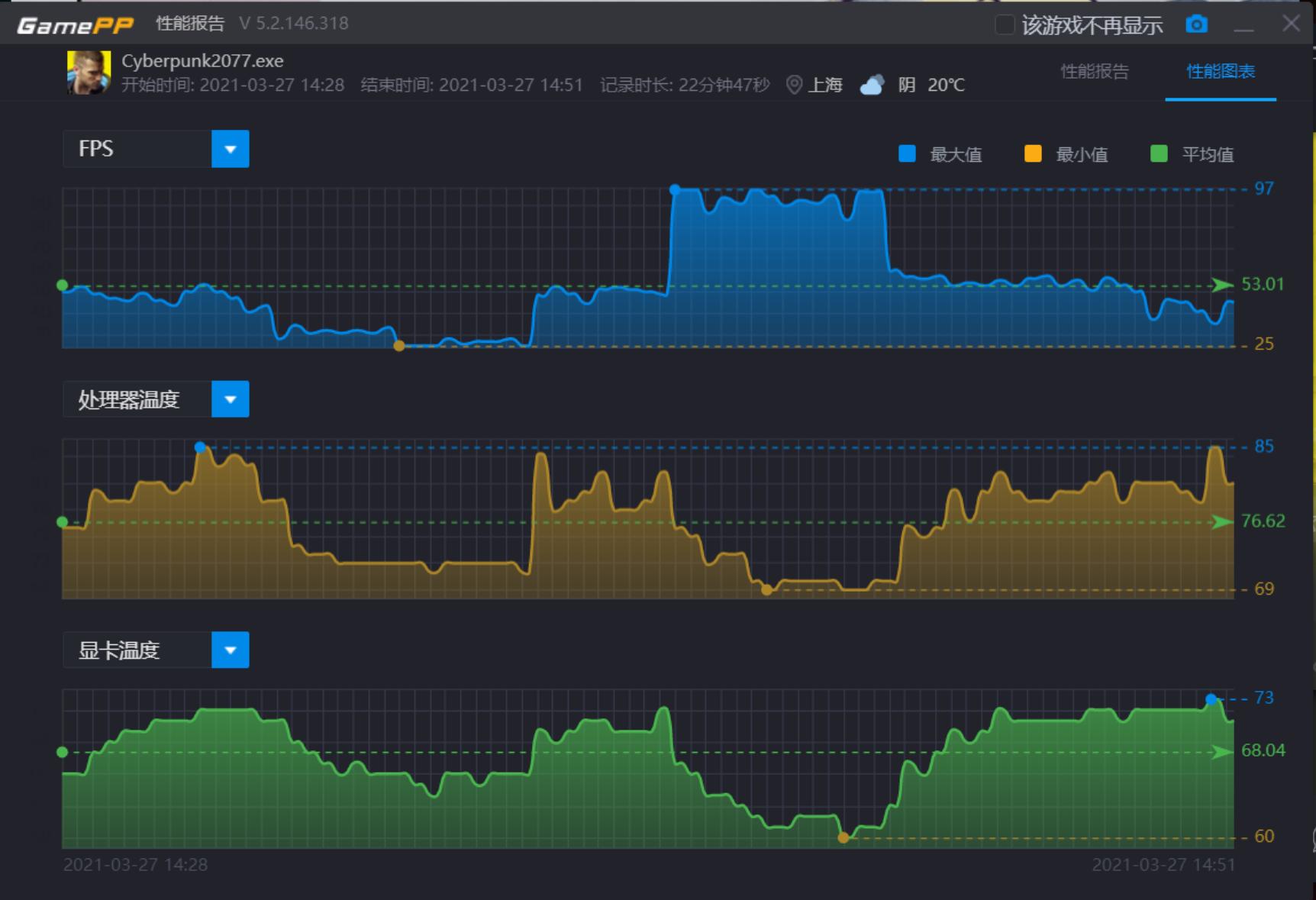Viewport: 1316px width, 900px height.
Task: Toggle the blue 最大值 legend swatch
Action: (907, 154)
